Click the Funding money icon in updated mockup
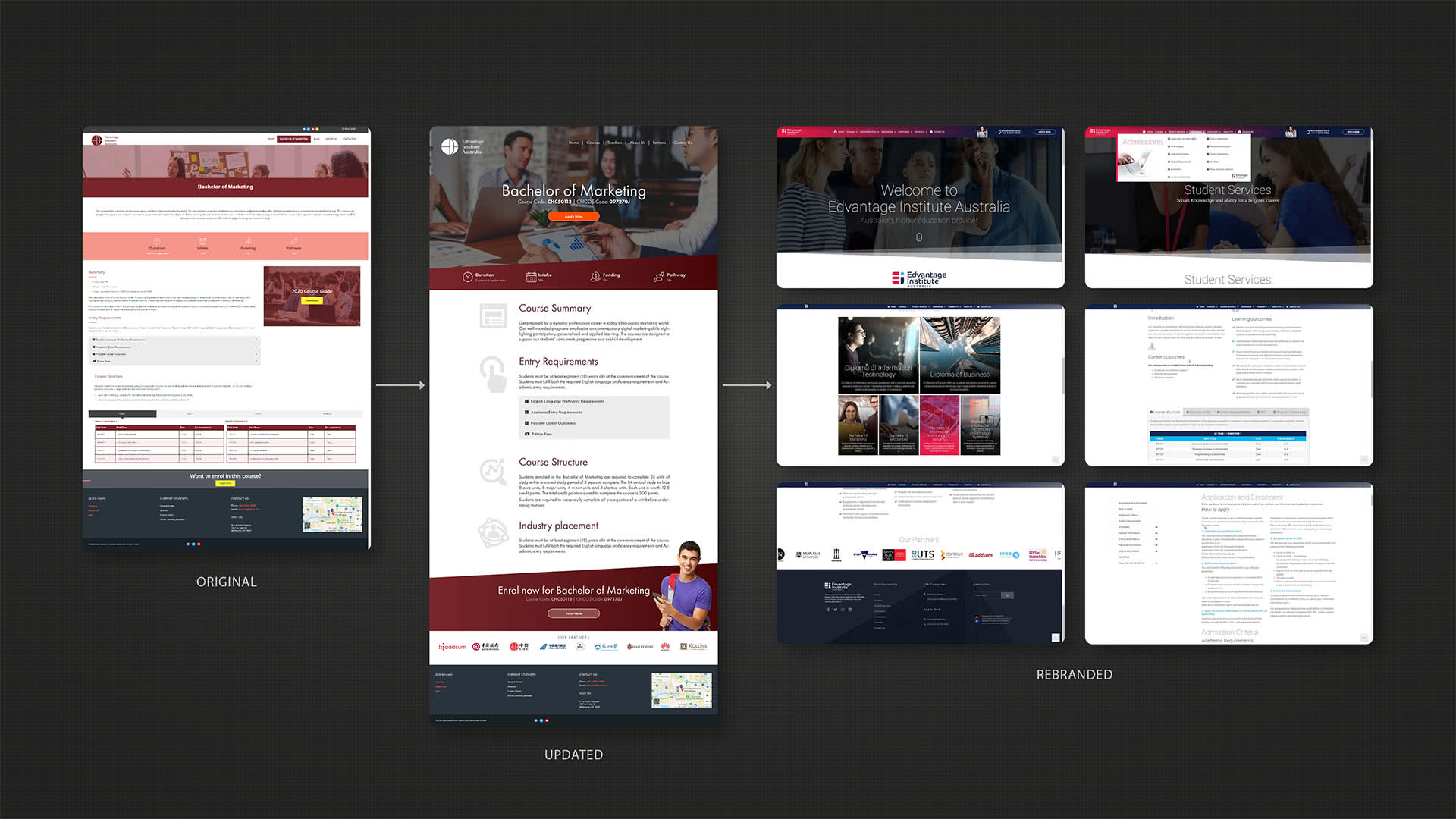Screen dimensions: 1456x819 click(595, 277)
